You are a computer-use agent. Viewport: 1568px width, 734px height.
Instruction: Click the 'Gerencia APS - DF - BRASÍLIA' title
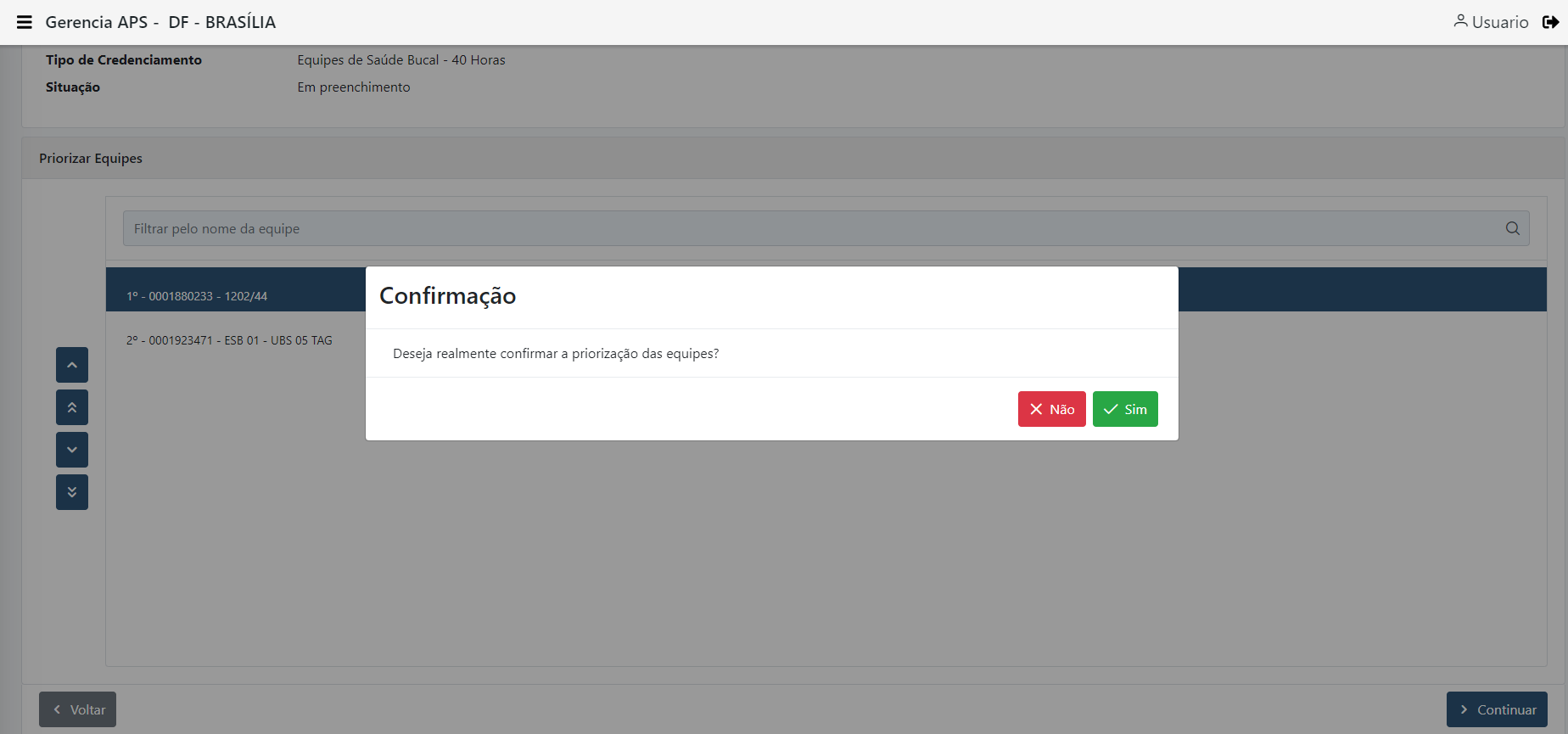[160, 22]
